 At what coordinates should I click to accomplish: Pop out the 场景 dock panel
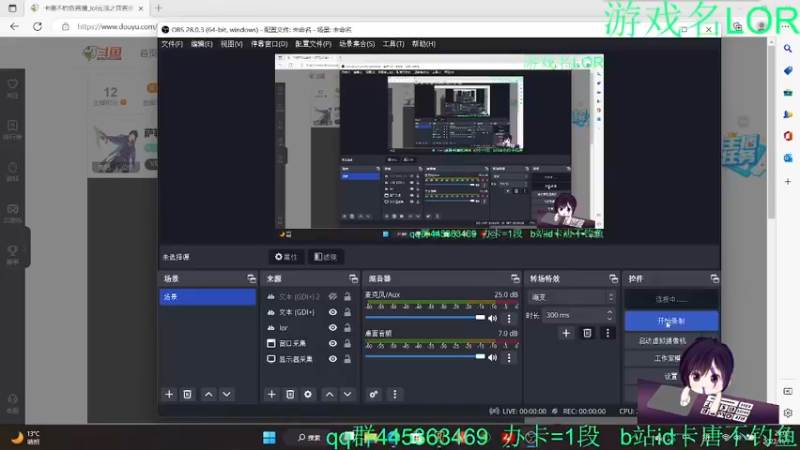[251, 279]
